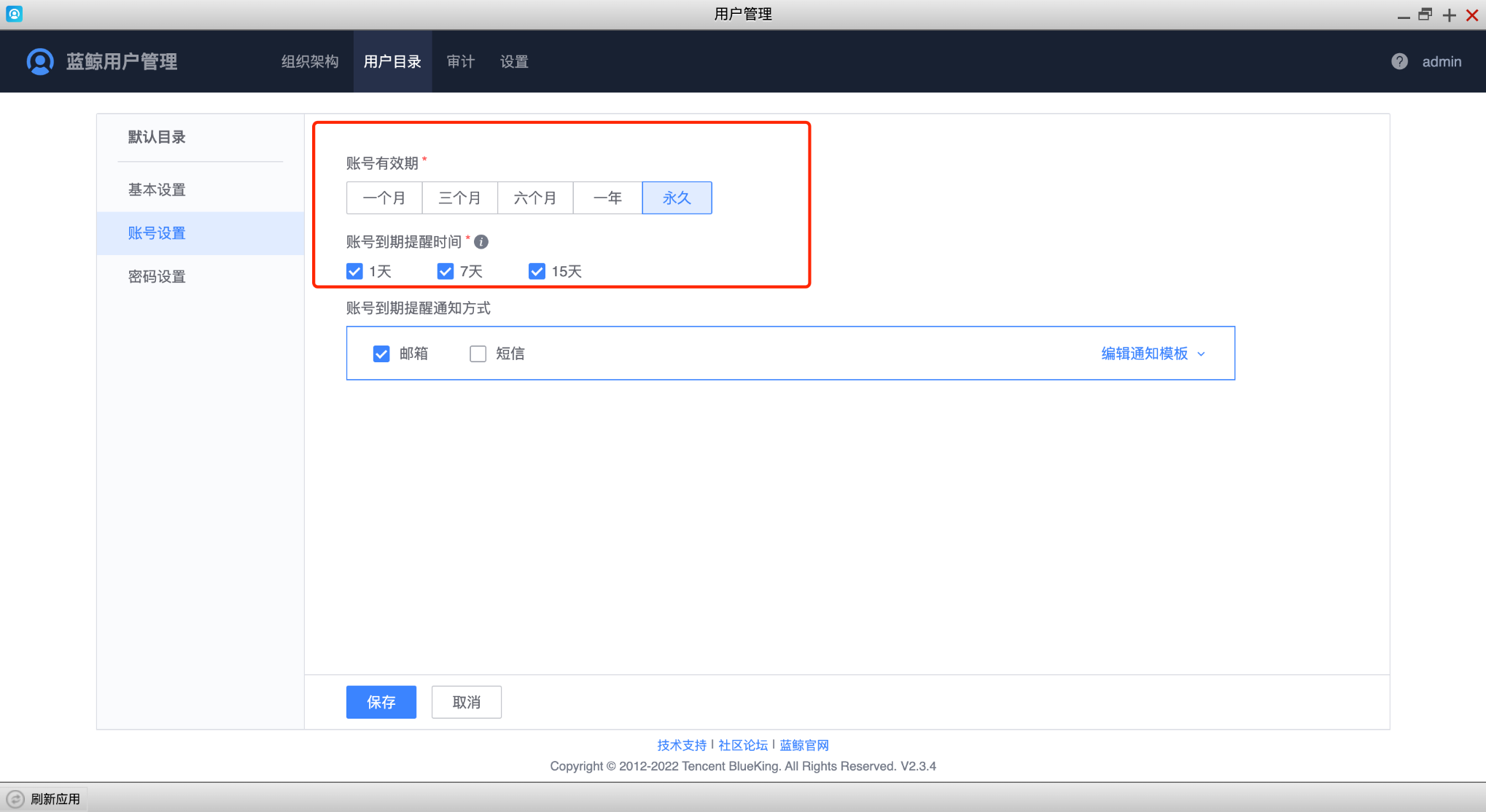Click the BlueKing logo icon
1486x812 pixels.
(x=40, y=61)
